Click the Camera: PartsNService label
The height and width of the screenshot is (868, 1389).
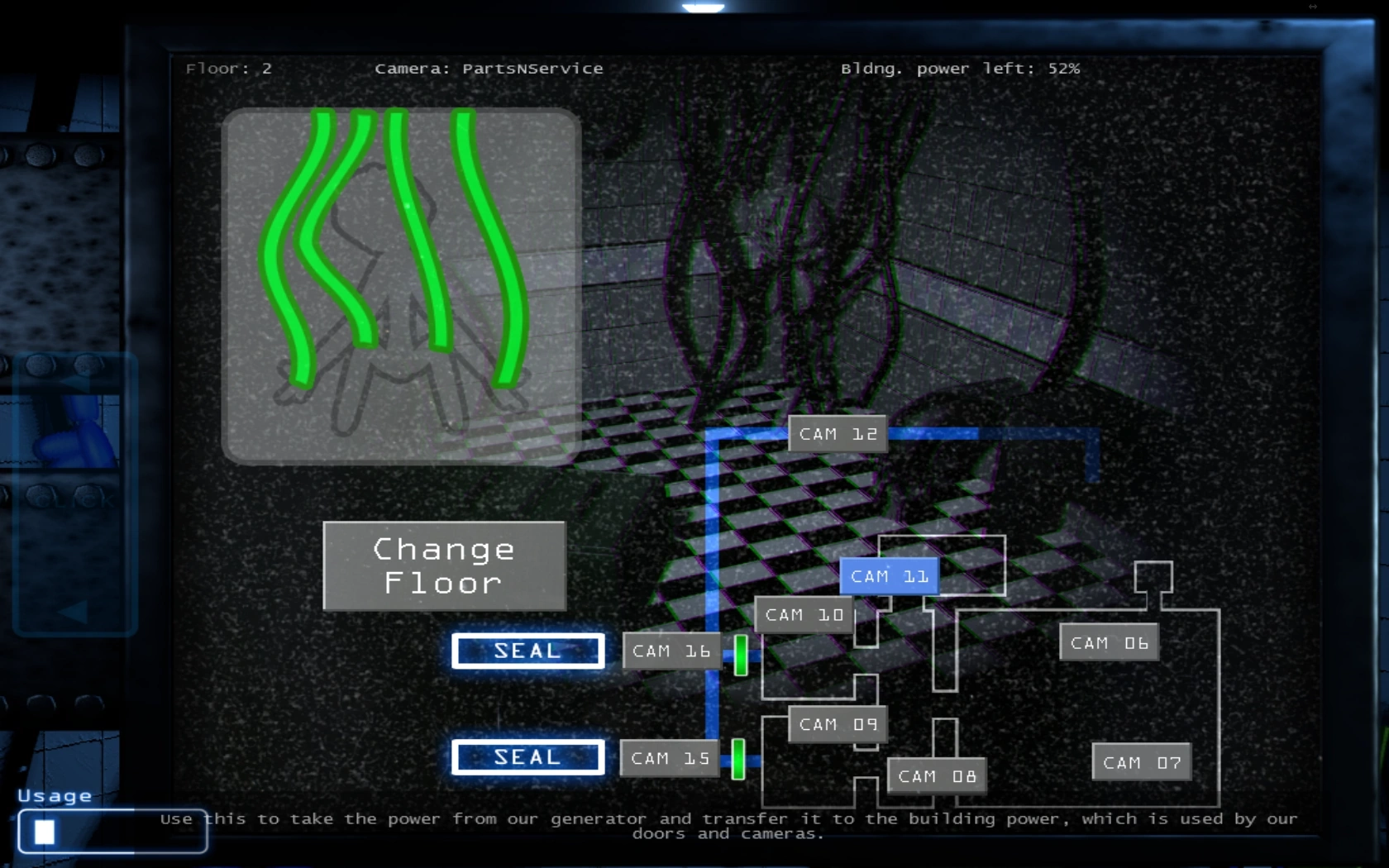click(489, 69)
